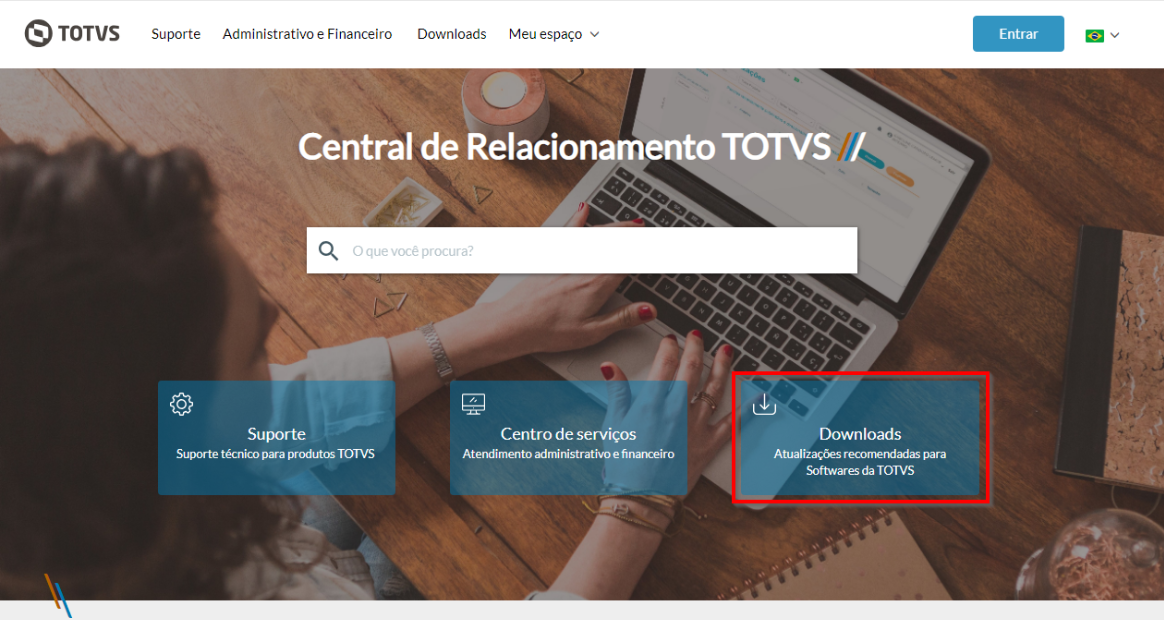Click the 'O que você procura?' search field
Image resolution: width=1164 pixels, height=620 pixels.
pyautogui.click(x=582, y=251)
